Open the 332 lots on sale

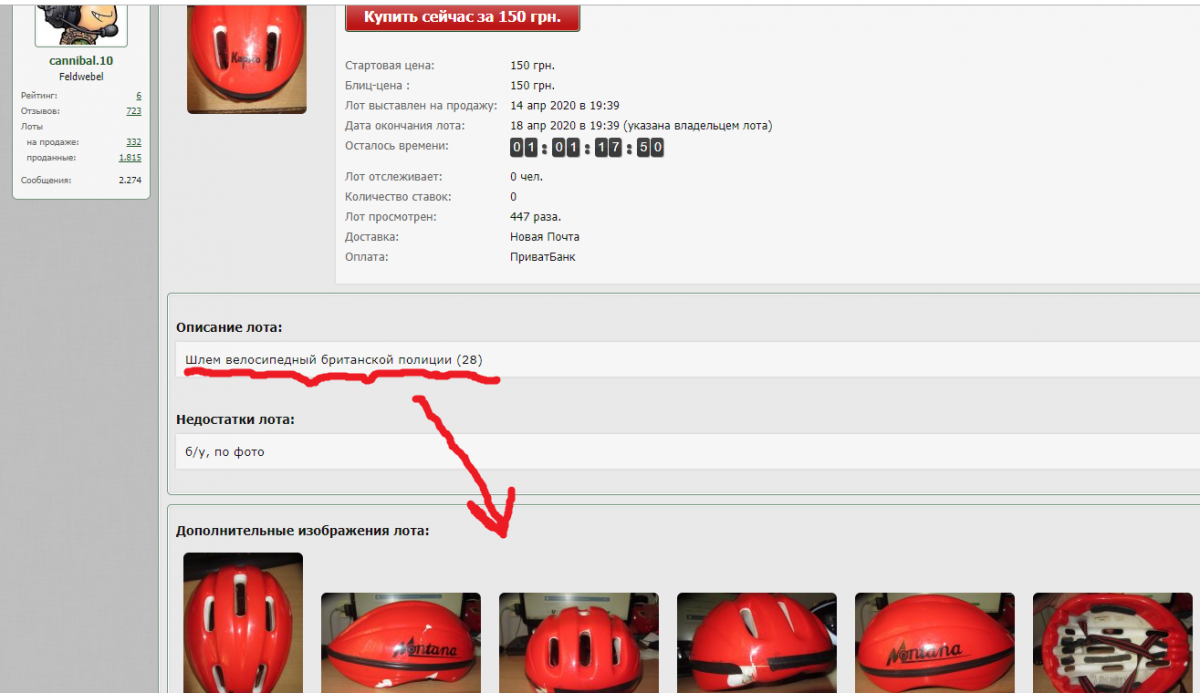coord(134,143)
